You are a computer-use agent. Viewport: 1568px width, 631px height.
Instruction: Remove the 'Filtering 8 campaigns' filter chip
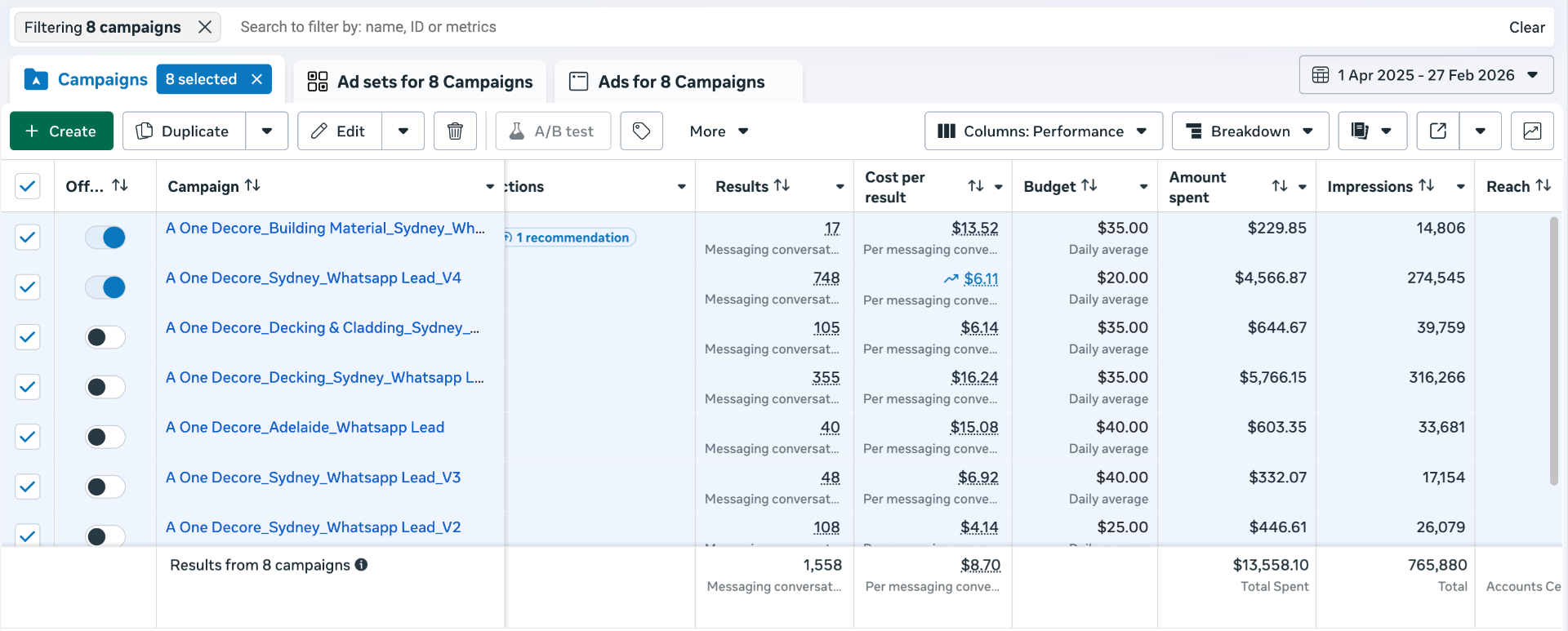coord(205,27)
